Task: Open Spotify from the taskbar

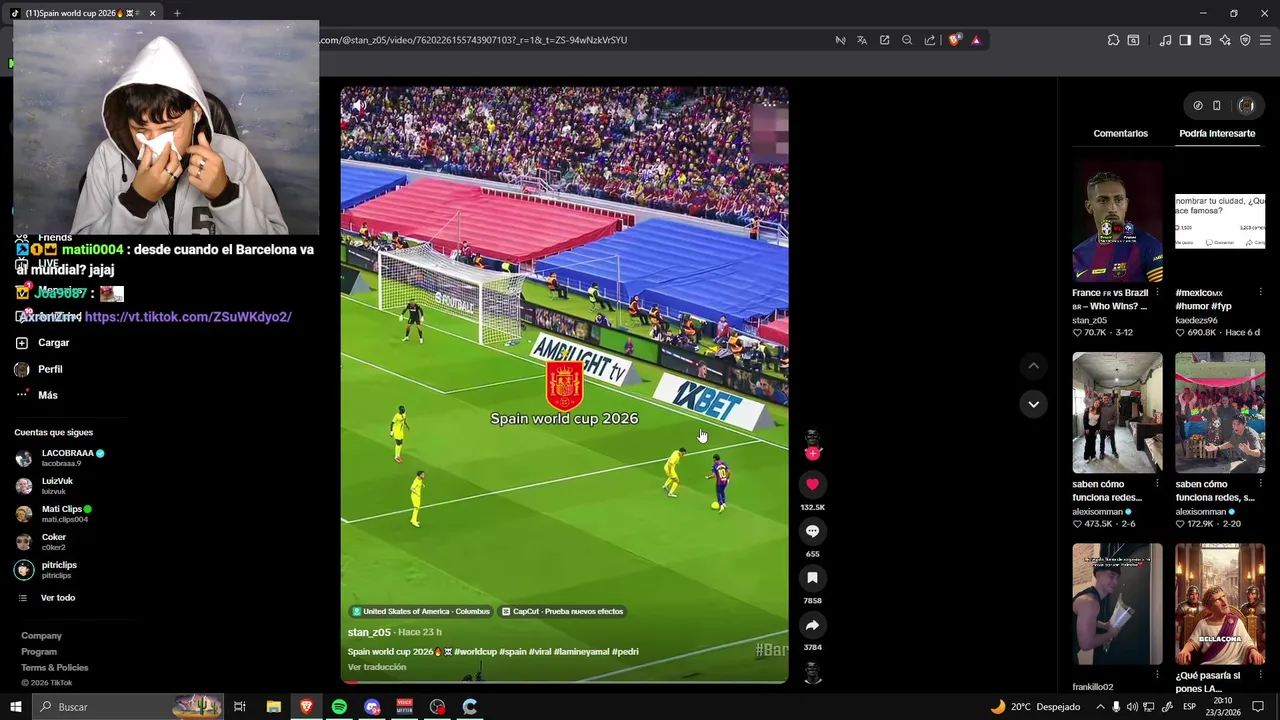Action: [x=339, y=707]
